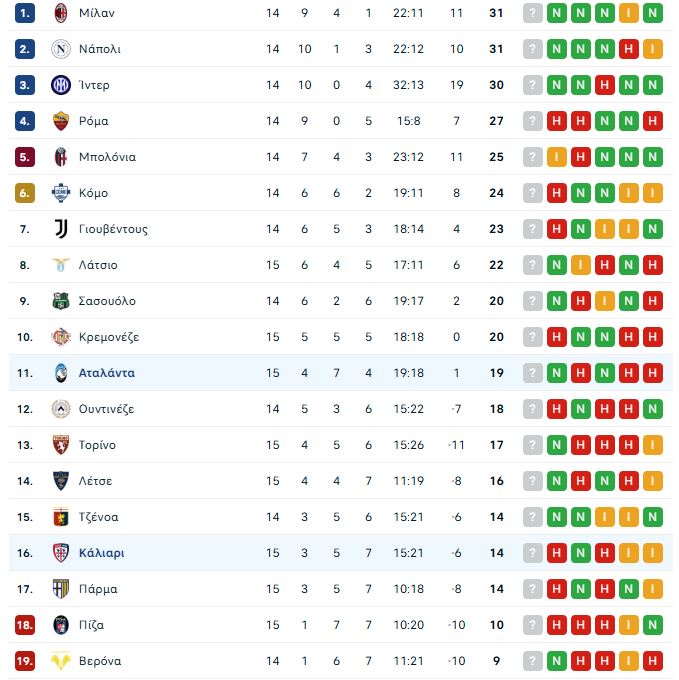This screenshot has height=680, width=679.
Task: Open the highlighted Κάλιαρι team link
Action: 101,553
